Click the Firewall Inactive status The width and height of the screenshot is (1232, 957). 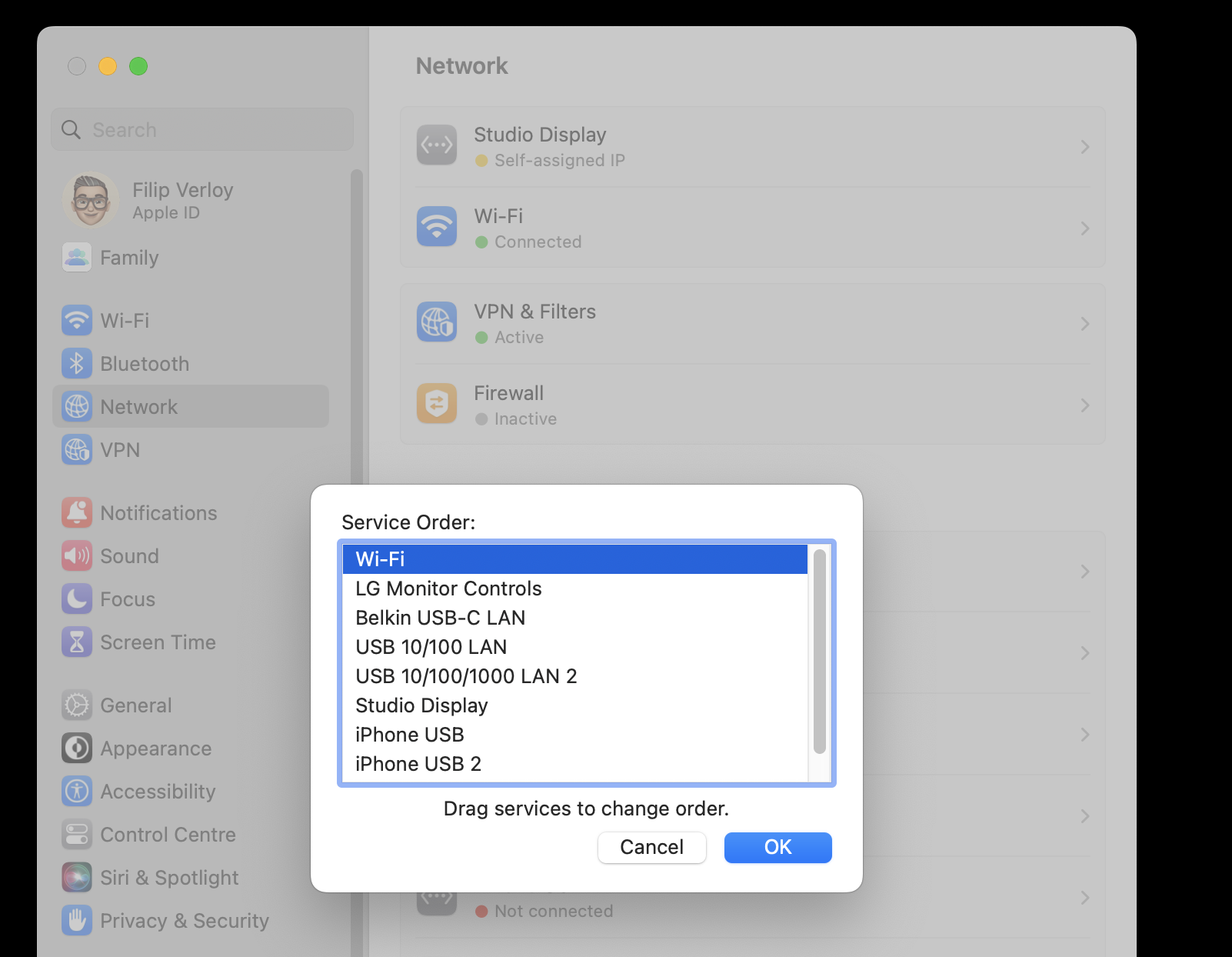(525, 418)
